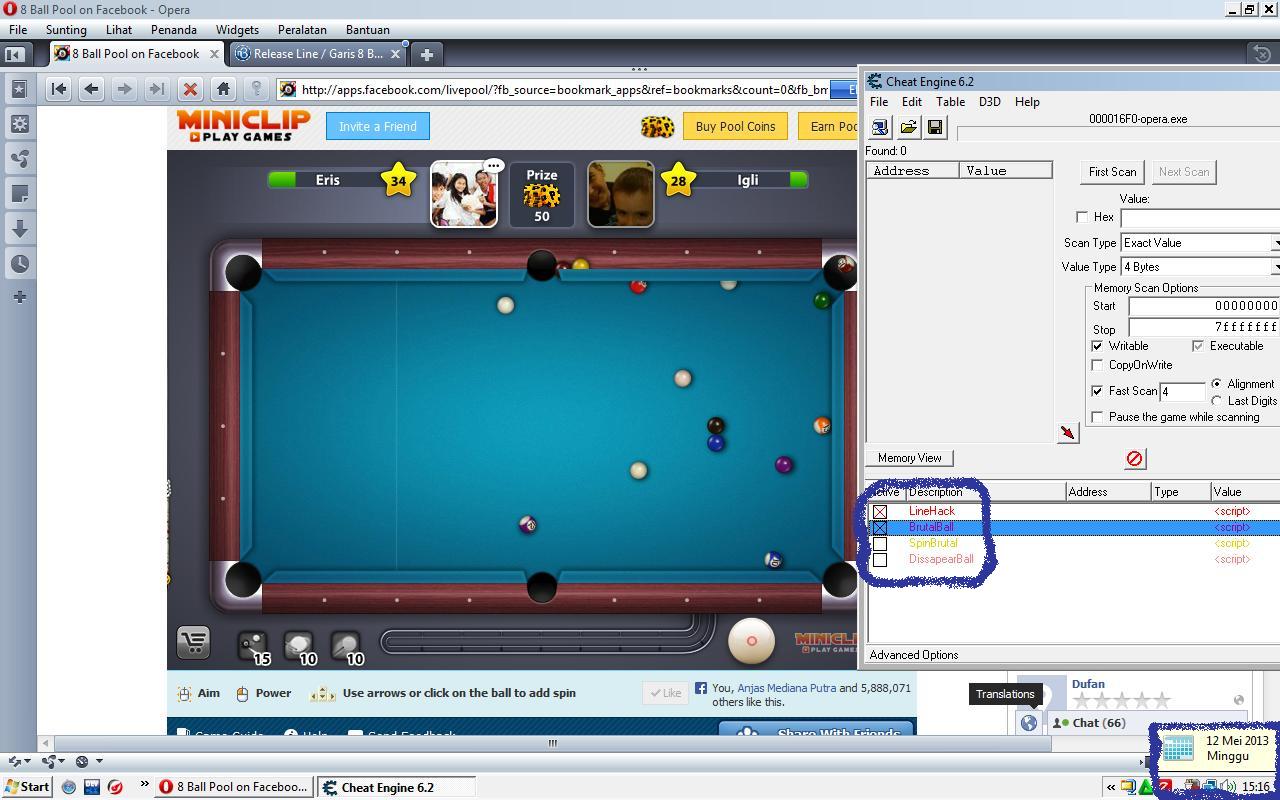The height and width of the screenshot is (800, 1280).
Task: Open Widgets gear panel in Opera sidebar
Action: [x=19, y=124]
